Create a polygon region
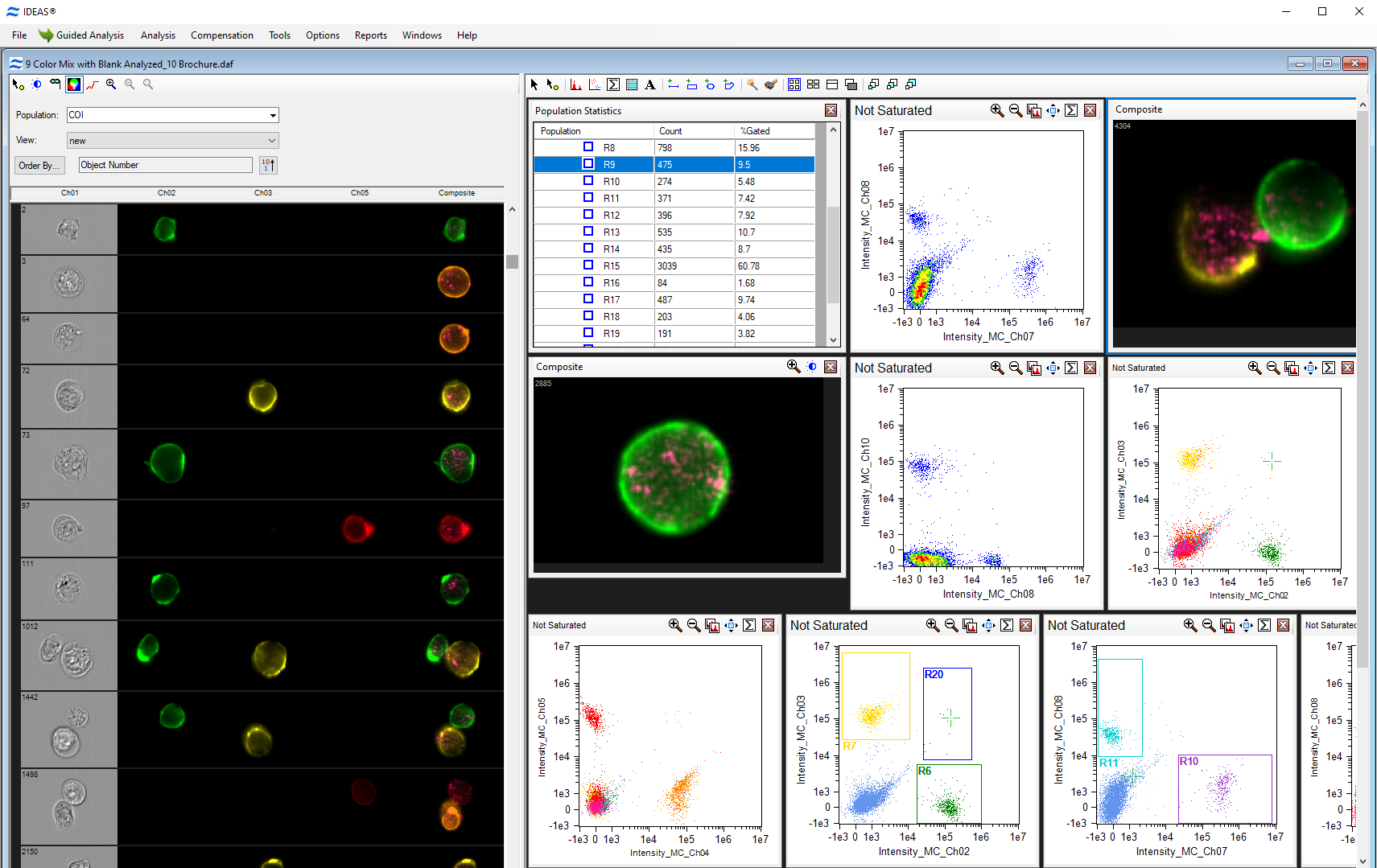Image resolution: width=1377 pixels, height=868 pixels. 728,84
